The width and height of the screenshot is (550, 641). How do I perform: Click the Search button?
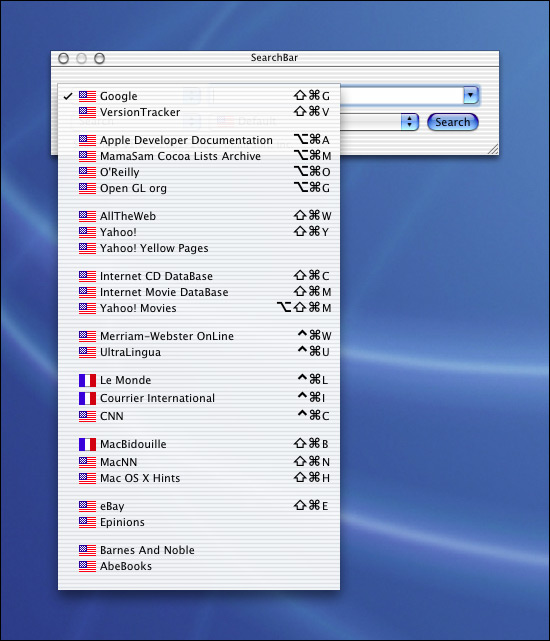[x=453, y=122]
